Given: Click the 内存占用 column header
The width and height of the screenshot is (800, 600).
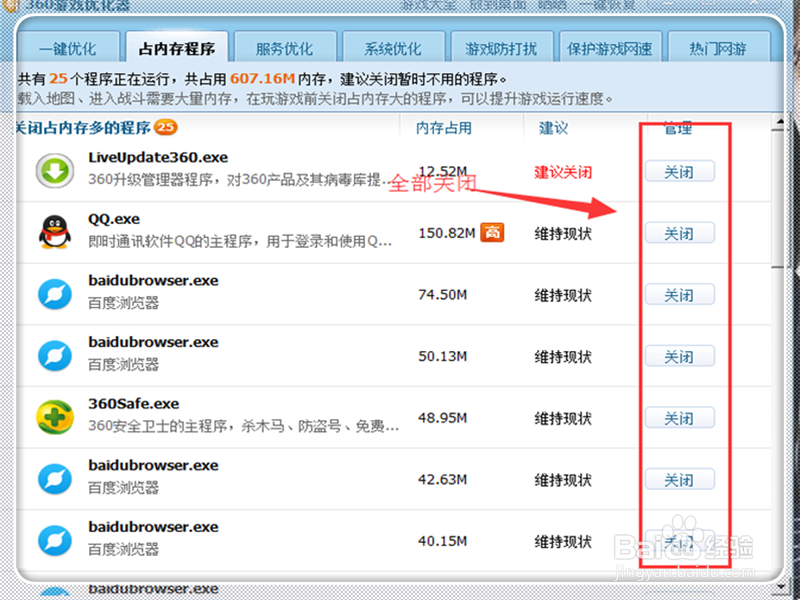Looking at the screenshot, I should [x=444, y=128].
